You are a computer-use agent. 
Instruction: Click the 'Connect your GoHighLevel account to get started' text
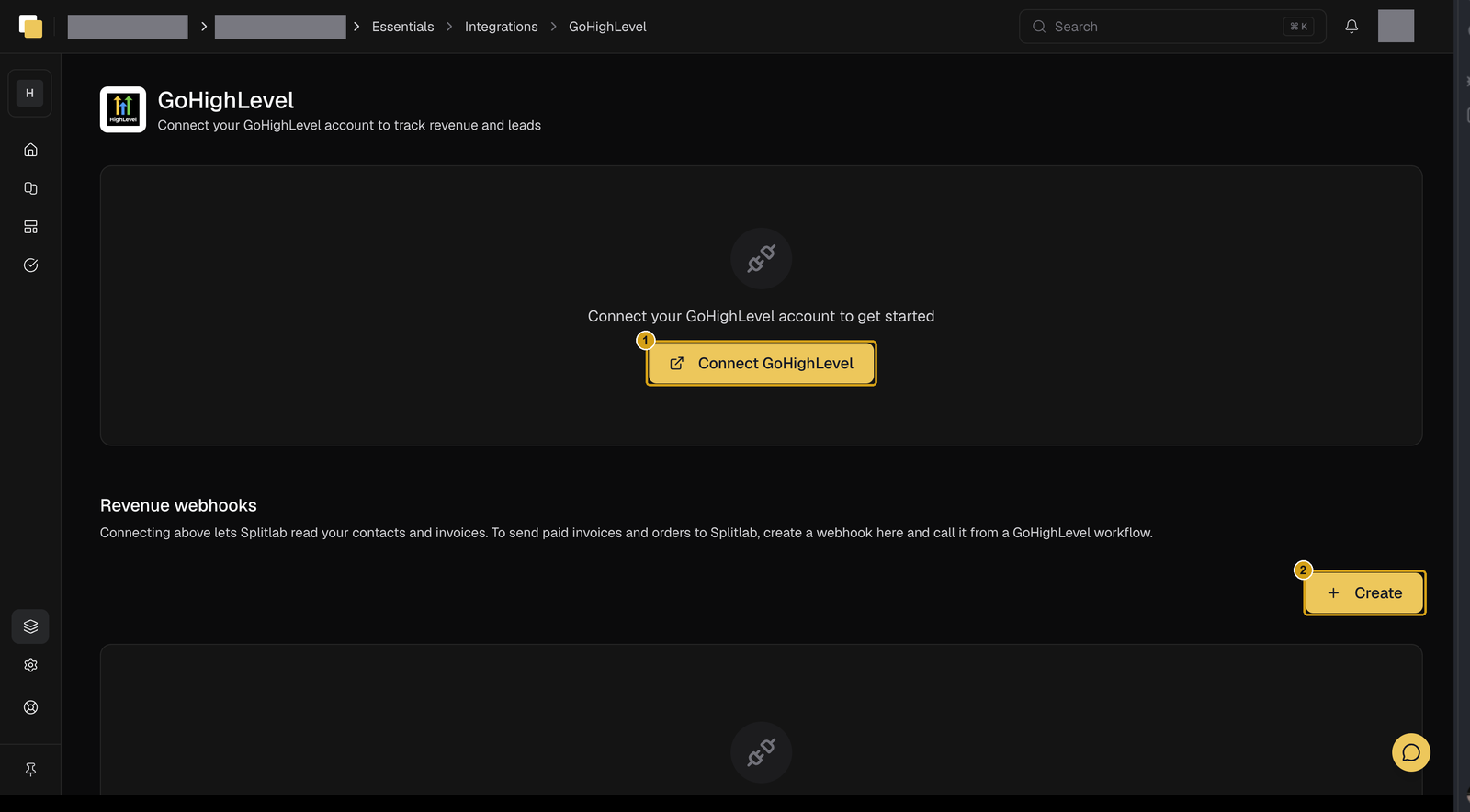pos(761,316)
